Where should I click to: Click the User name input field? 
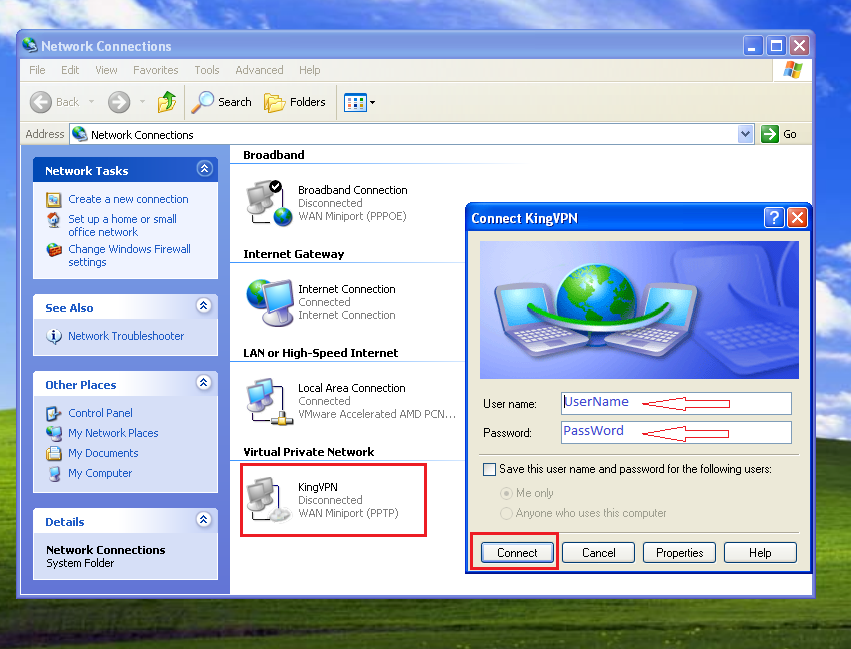(x=676, y=403)
